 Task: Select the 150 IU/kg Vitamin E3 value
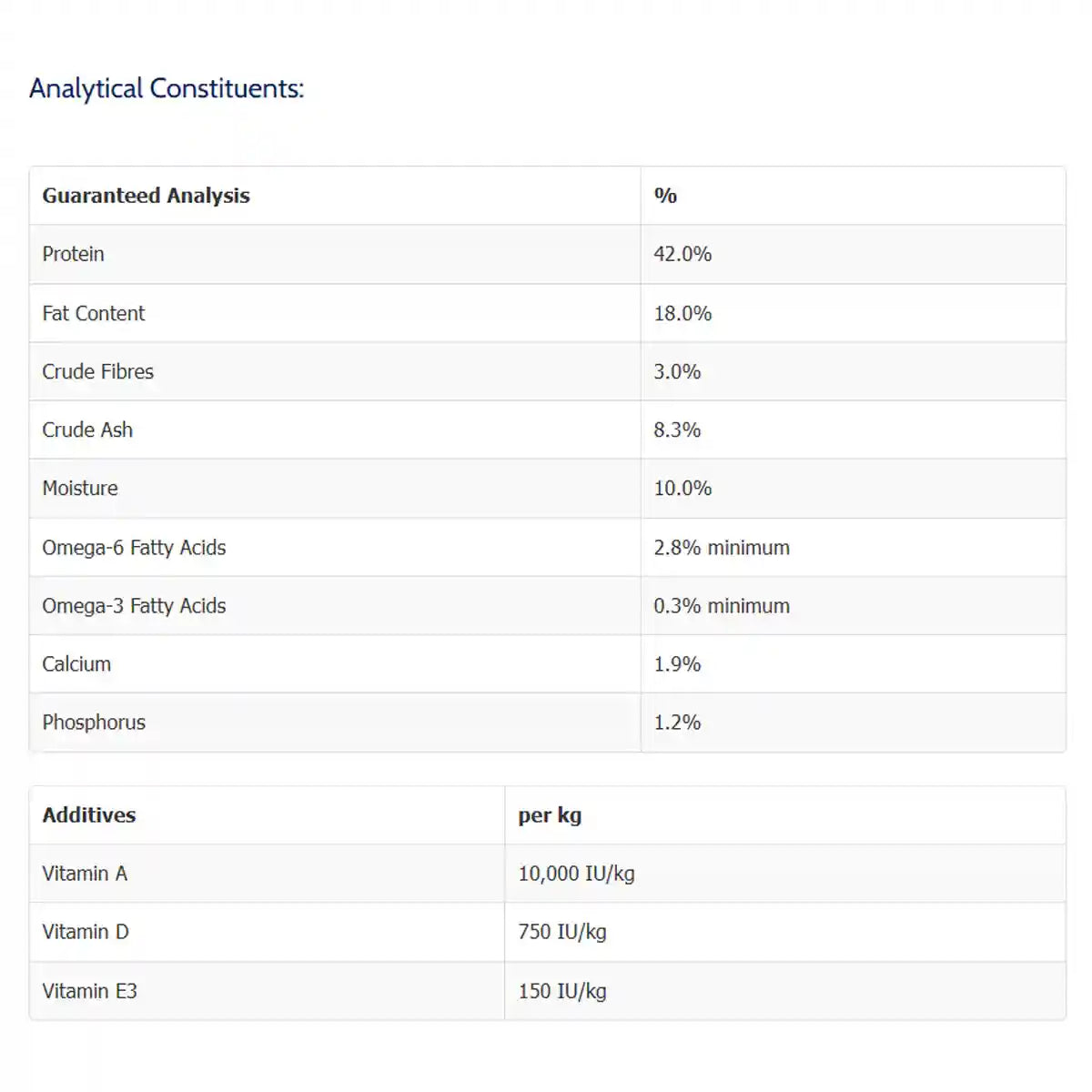[562, 991]
